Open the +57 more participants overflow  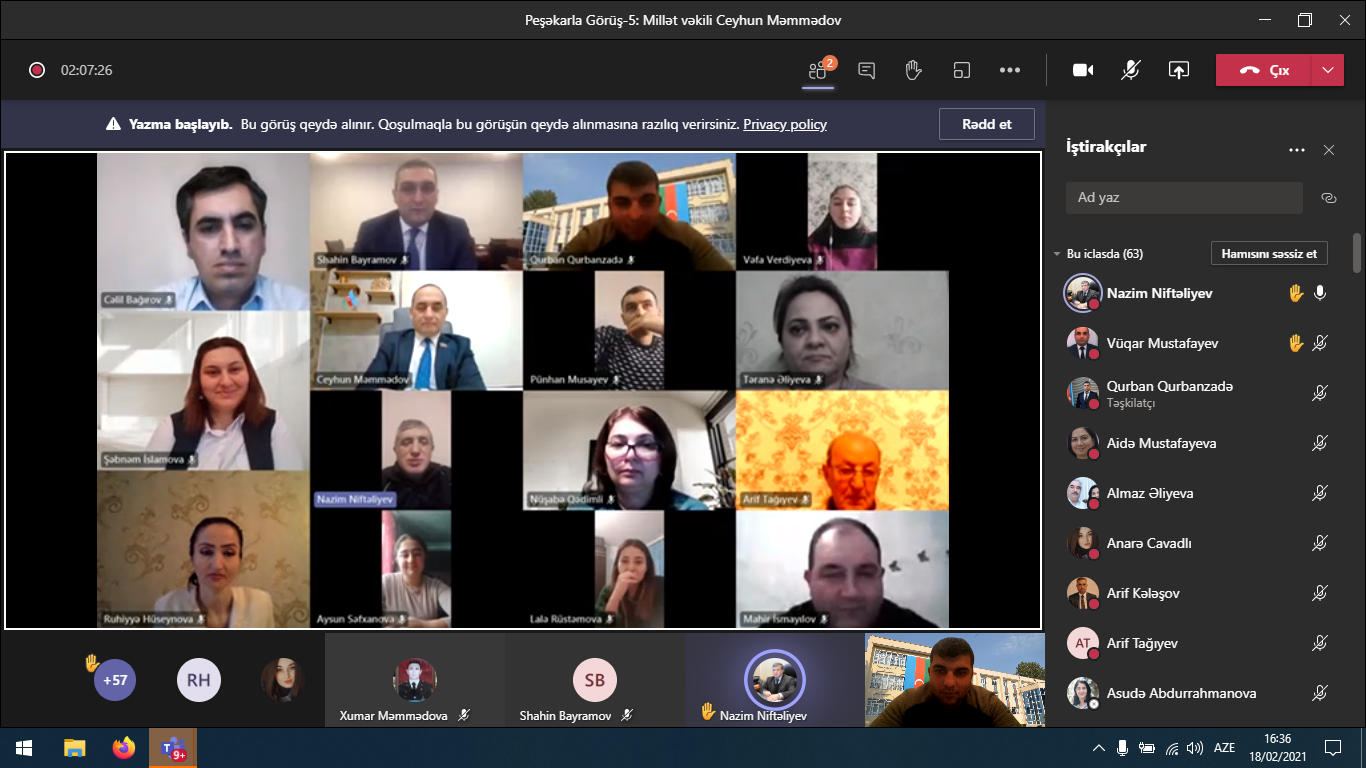click(x=115, y=680)
